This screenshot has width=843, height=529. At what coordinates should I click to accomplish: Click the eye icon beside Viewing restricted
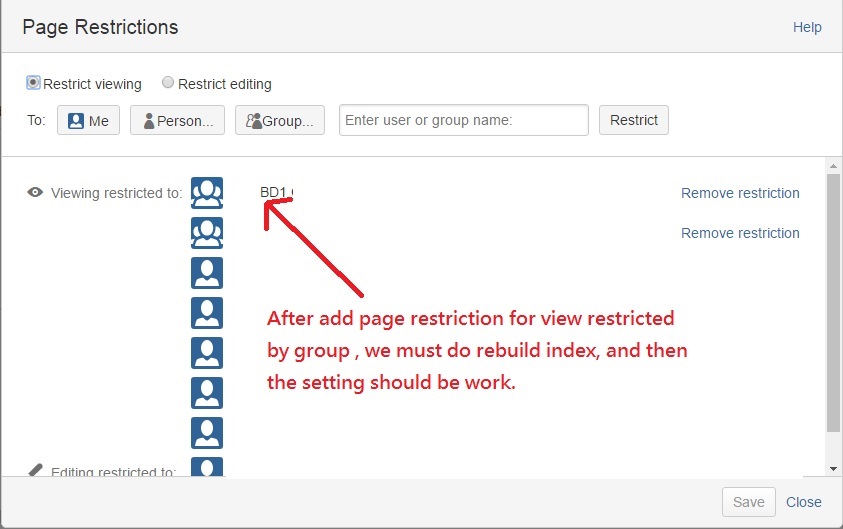(35, 192)
